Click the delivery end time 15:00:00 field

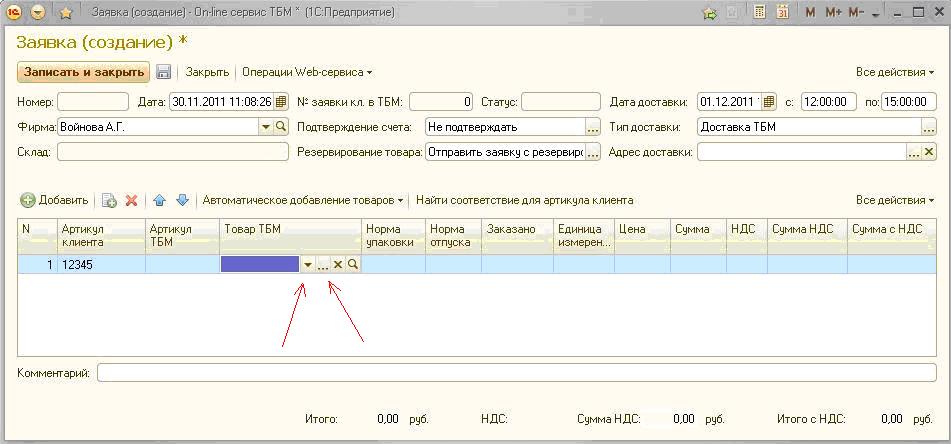click(909, 102)
